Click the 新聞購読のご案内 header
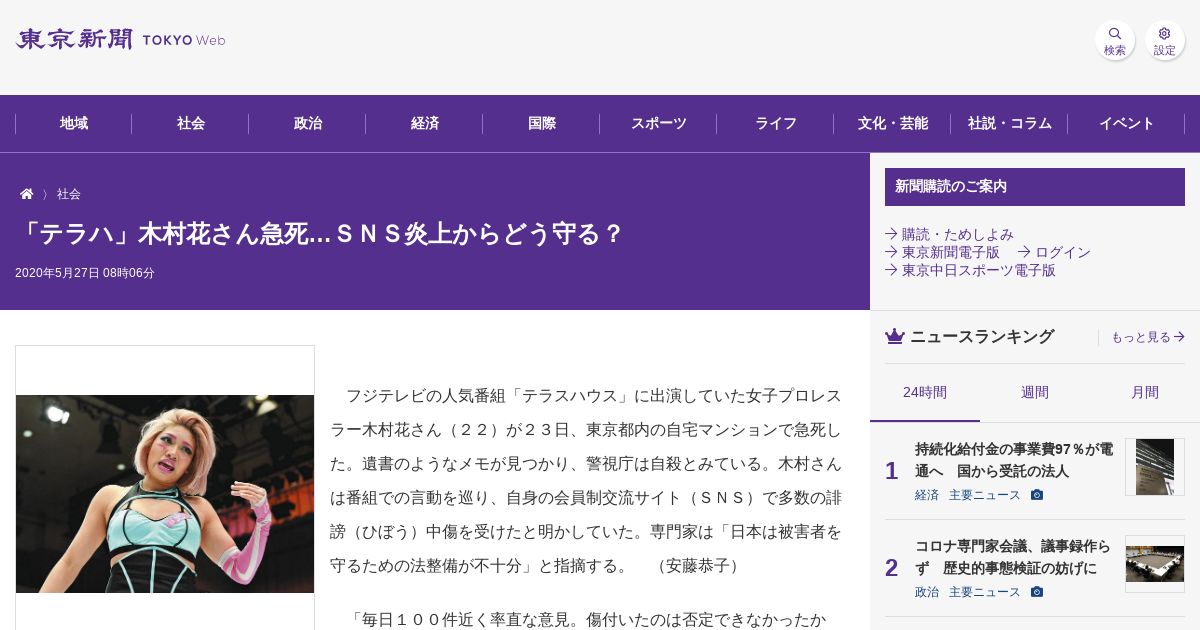Viewport: 1200px width, 630px height. 1035,187
